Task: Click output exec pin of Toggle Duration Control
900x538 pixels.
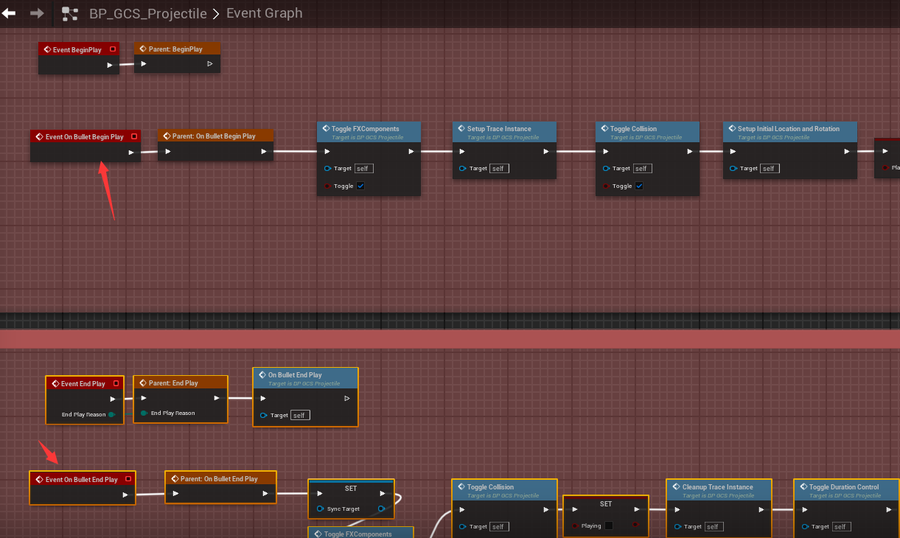Action: click(x=889, y=509)
